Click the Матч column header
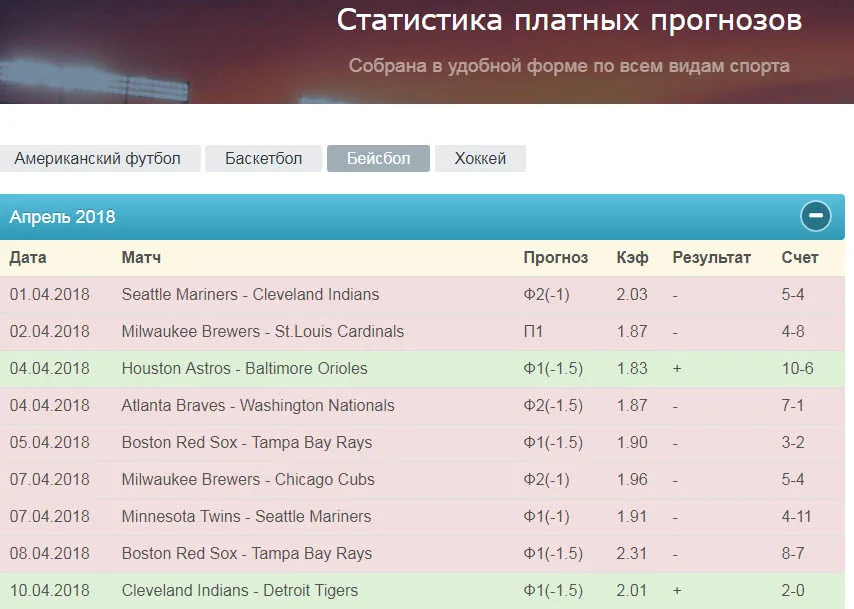This screenshot has width=854, height=609. coord(141,257)
